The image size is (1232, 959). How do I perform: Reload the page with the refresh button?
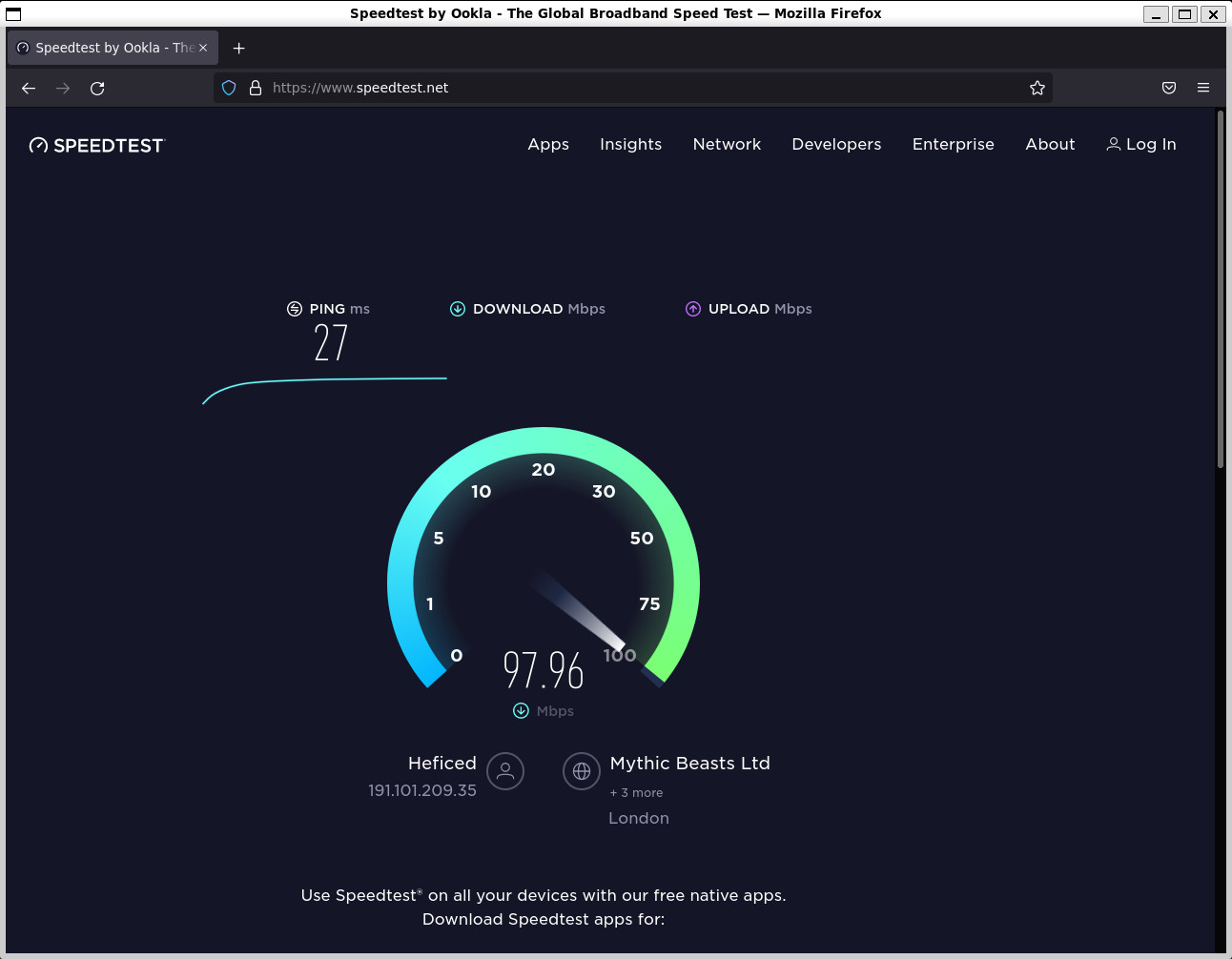(x=97, y=88)
